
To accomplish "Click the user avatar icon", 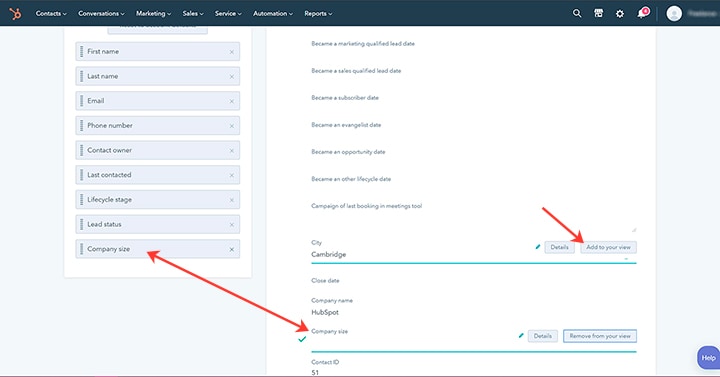I will click(x=674, y=14).
